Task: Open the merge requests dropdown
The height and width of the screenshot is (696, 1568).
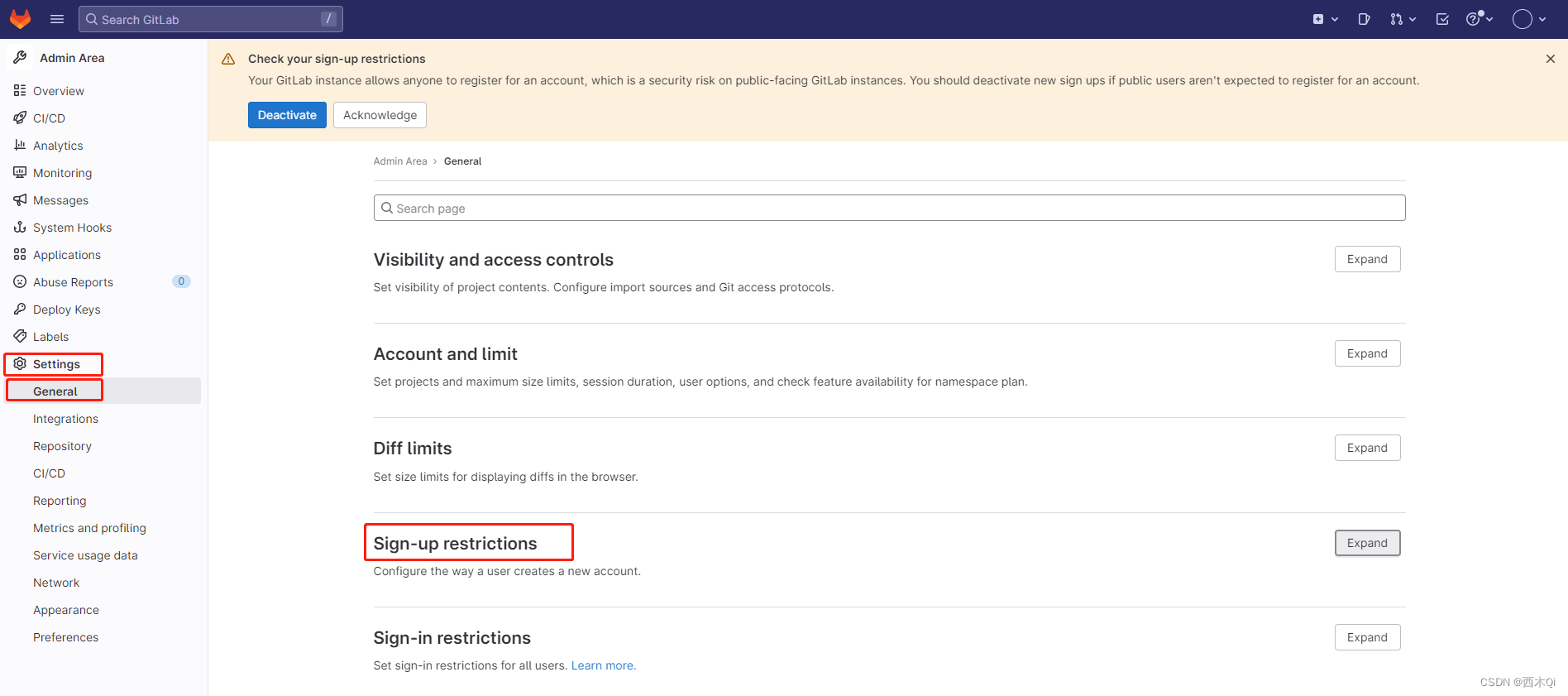Action: [1403, 19]
